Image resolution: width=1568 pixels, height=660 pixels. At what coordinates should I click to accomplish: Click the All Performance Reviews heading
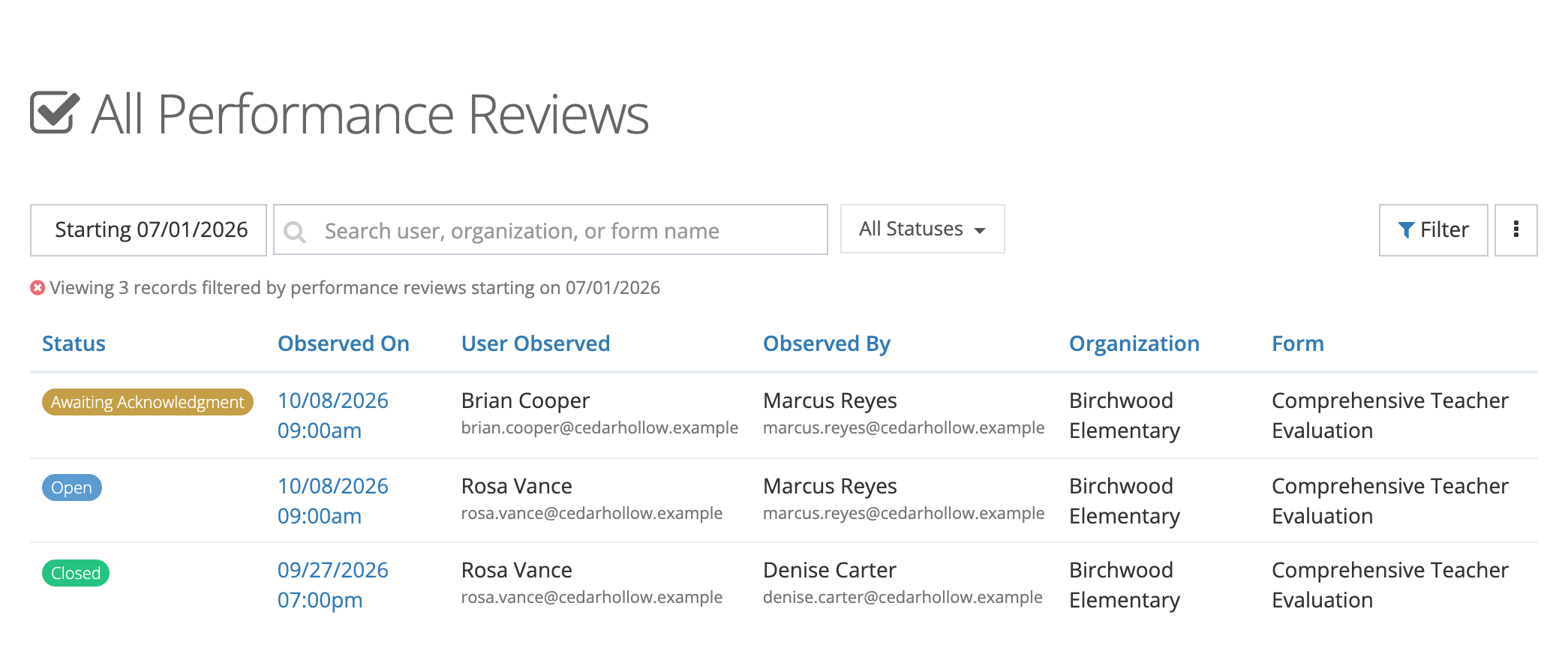(370, 114)
